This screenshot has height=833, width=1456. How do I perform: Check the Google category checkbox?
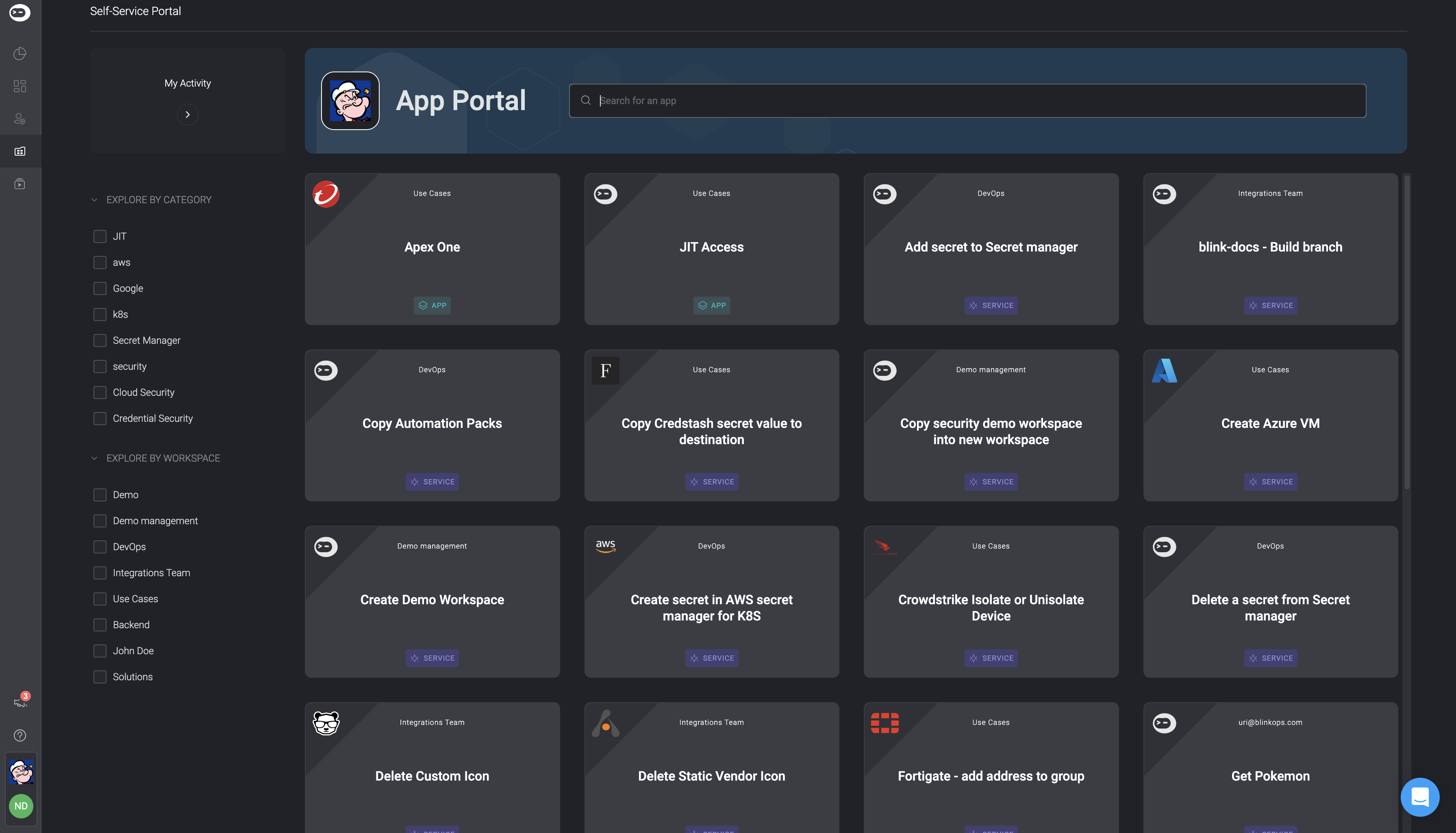100,289
